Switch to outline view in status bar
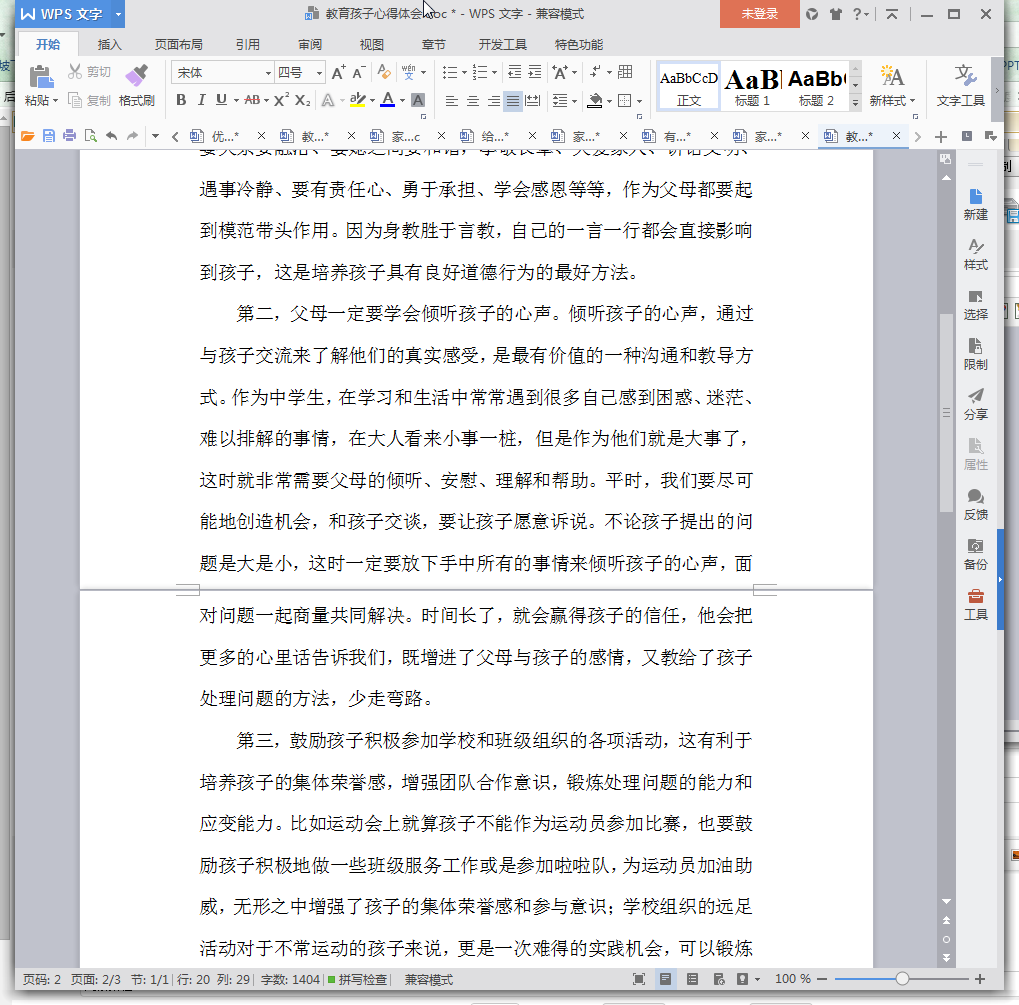This screenshot has height=1005, width=1019. (x=693, y=979)
